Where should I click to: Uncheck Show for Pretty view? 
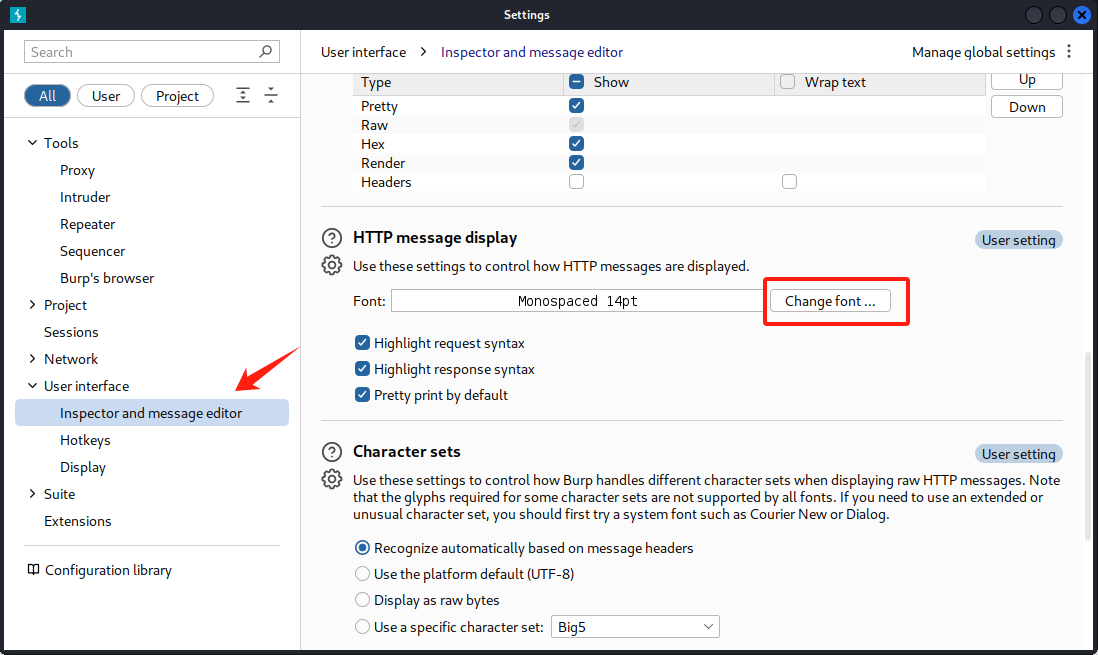click(576, 106)
